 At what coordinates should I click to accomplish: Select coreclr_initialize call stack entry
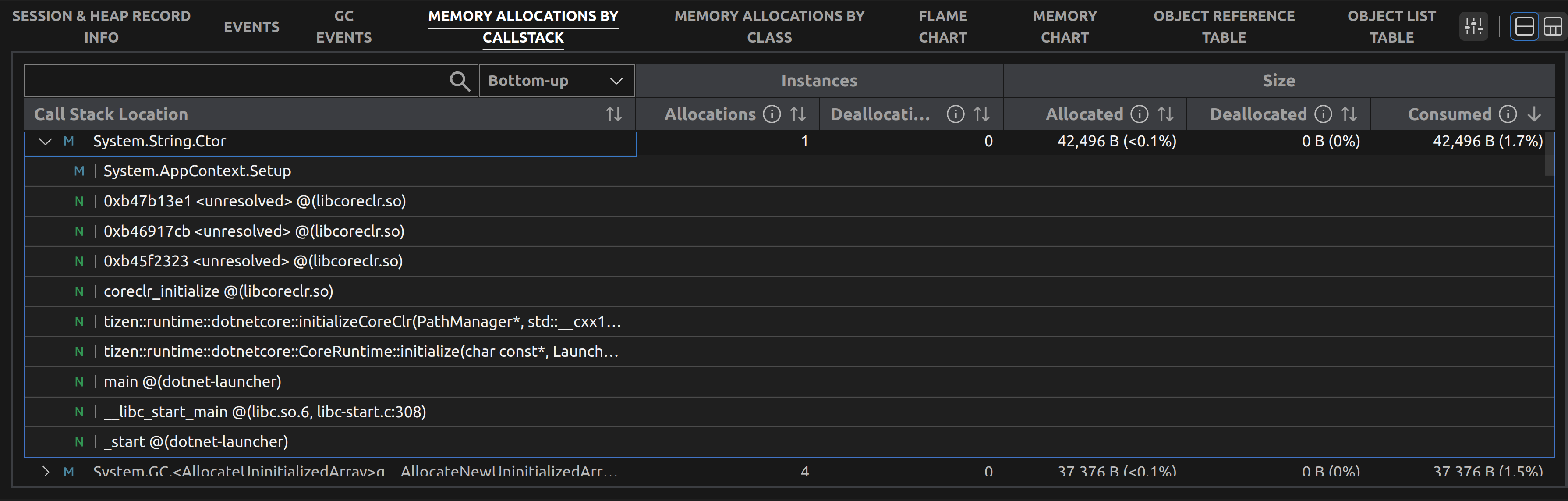[x=218, y=291]
